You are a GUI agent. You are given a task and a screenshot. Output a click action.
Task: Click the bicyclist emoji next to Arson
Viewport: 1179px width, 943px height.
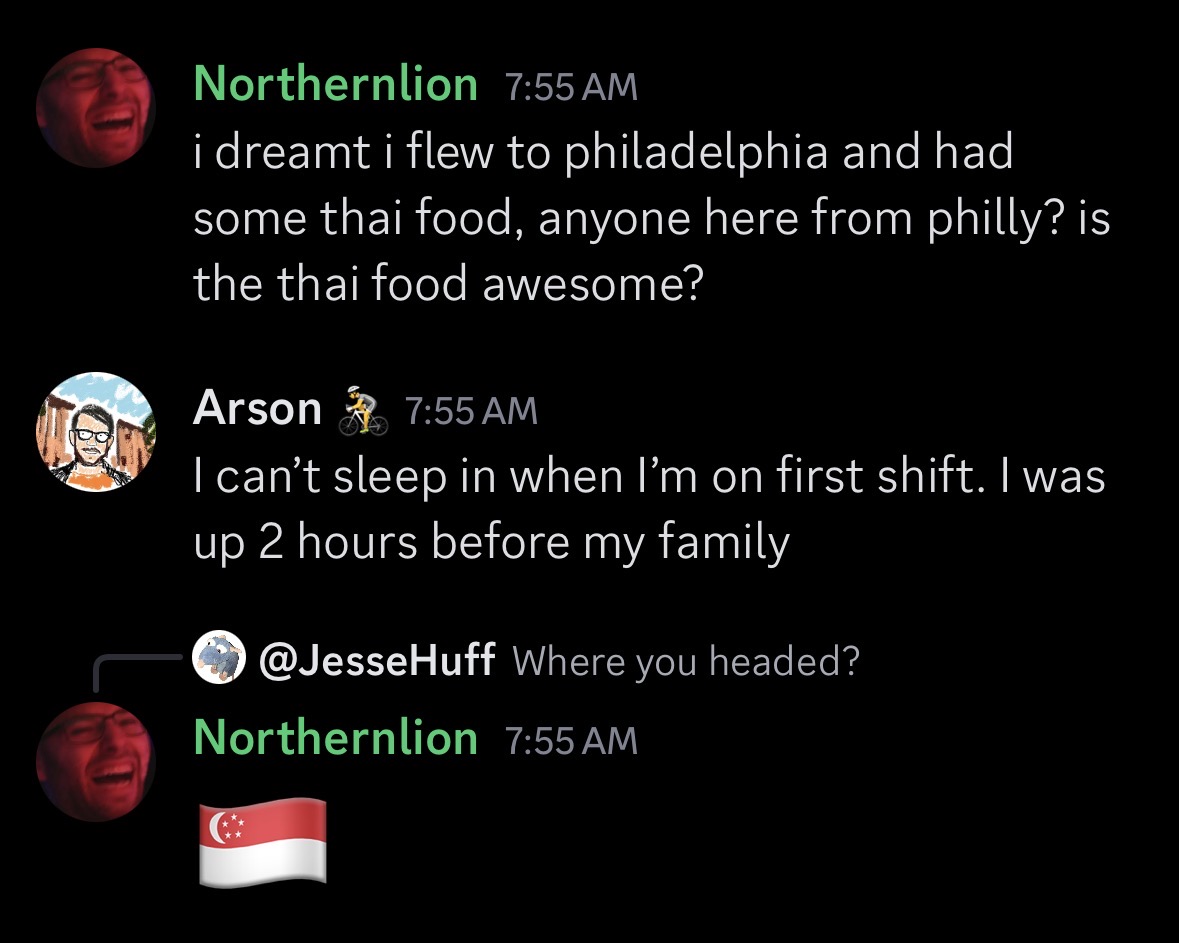coord(363,412)
